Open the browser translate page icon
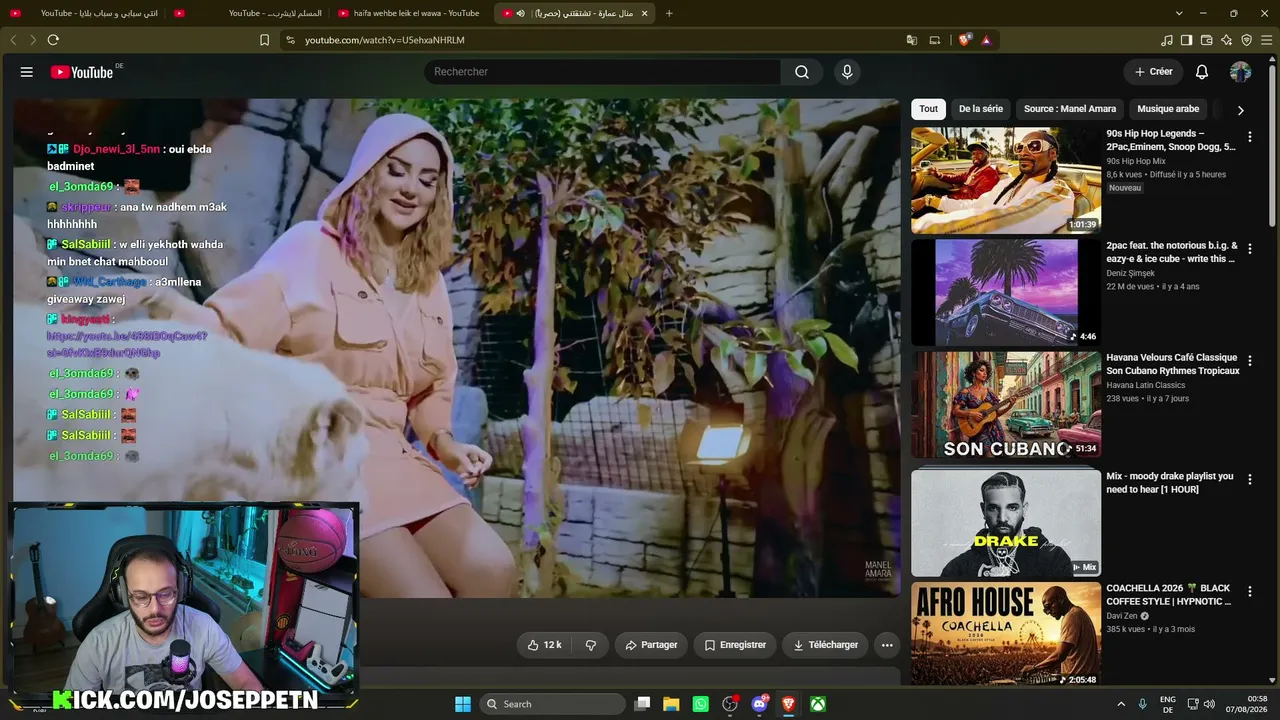The height and width of the screenshot is (720, 1280). click(x=912, y=40)
